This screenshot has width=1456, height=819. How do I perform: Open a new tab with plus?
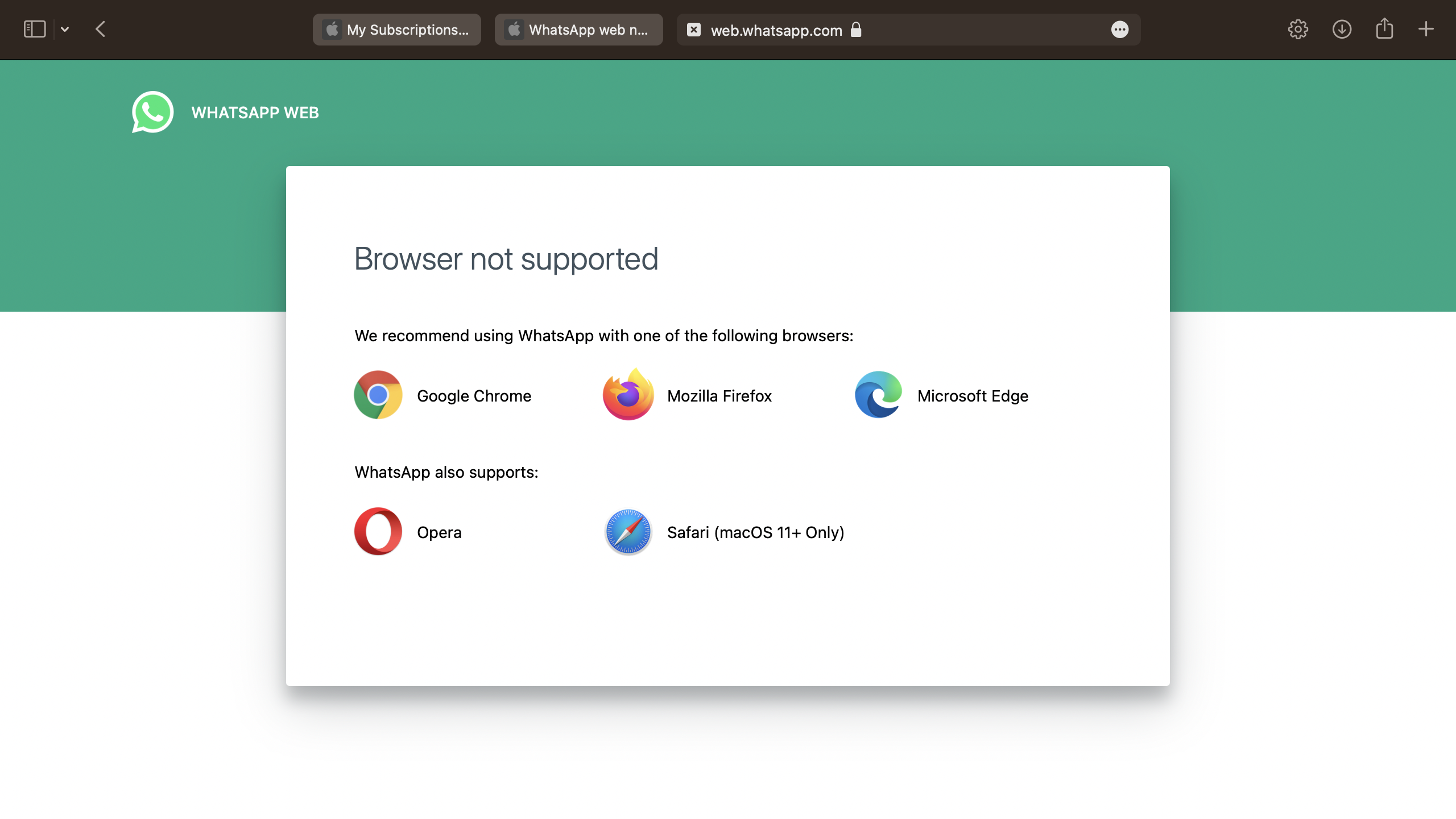pos(1426,30)
